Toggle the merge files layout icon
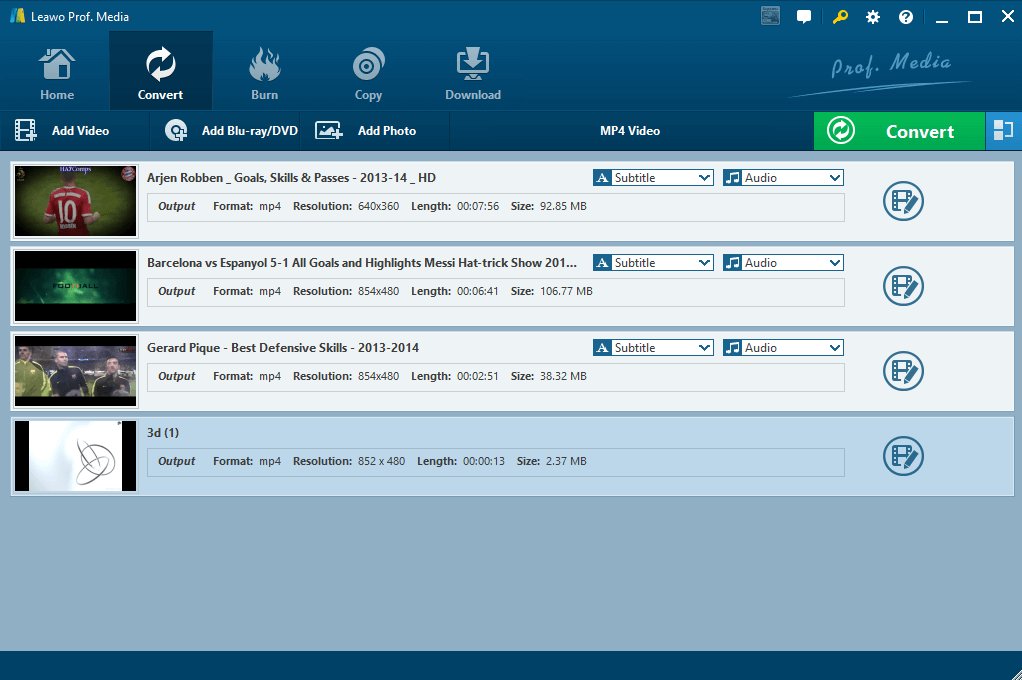 (1004, 131)
